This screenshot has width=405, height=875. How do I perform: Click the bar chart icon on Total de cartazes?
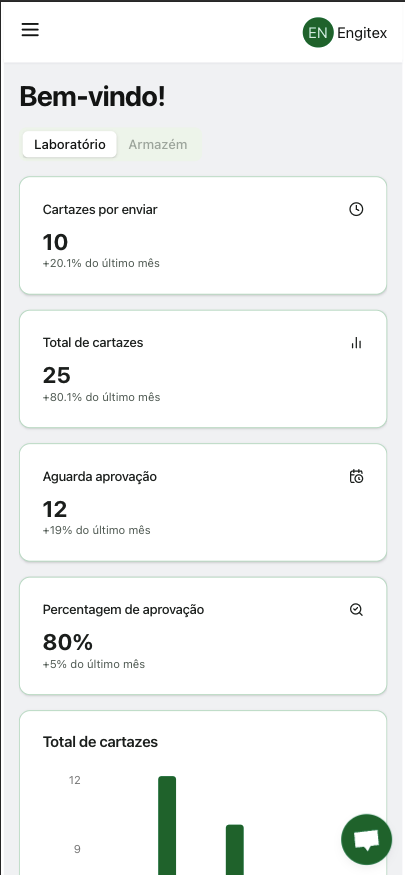click(356, 343)
